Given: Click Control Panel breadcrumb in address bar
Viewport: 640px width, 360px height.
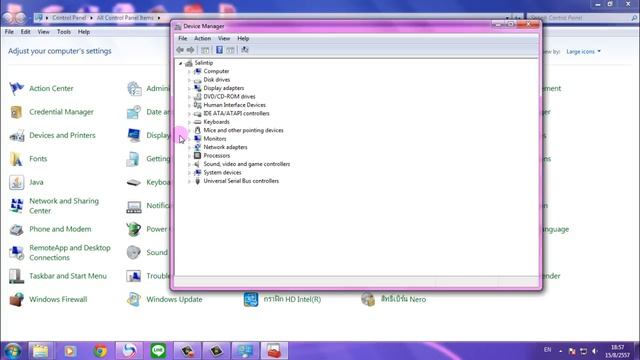Looking at the screenshot, I should coord(69,18).
